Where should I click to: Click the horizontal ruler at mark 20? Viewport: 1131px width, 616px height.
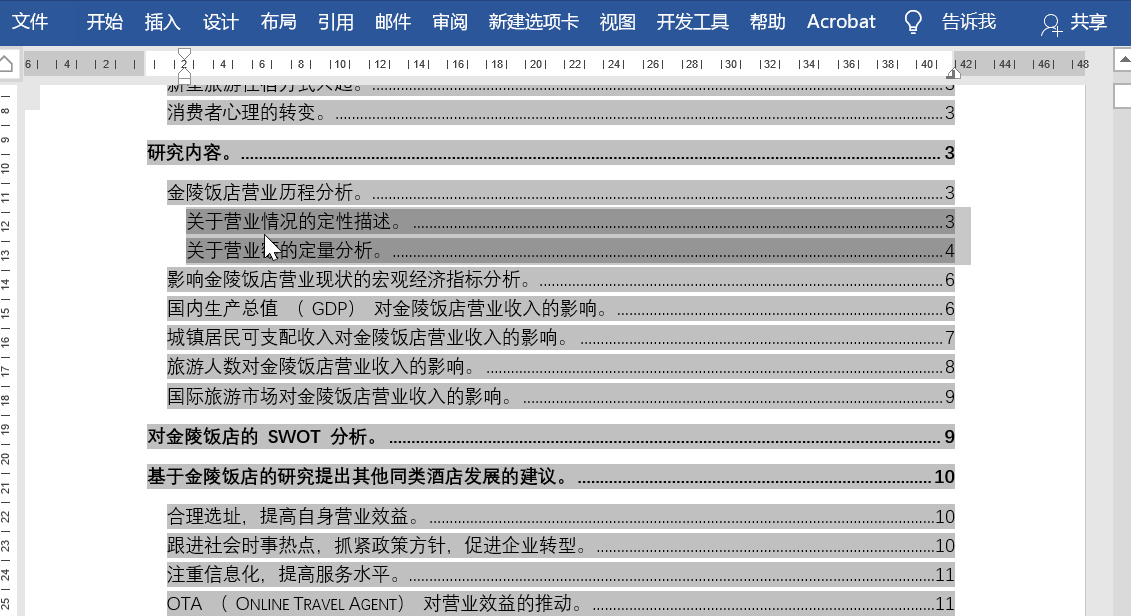536,64
